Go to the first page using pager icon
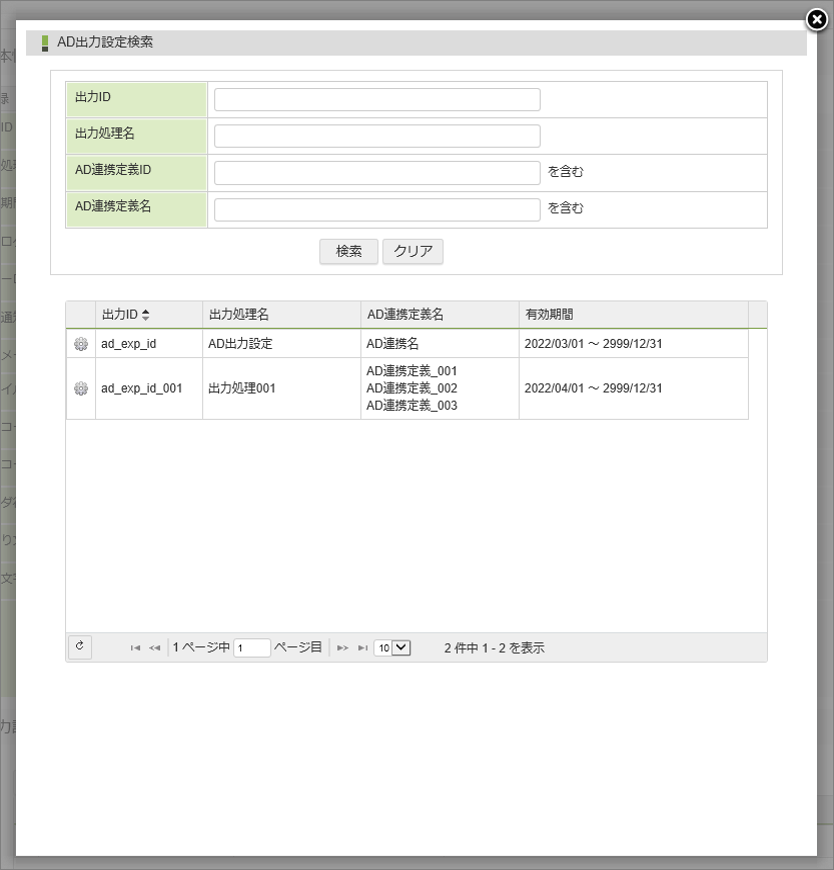The height and width of the screenshot is (870, 834). 135,648
